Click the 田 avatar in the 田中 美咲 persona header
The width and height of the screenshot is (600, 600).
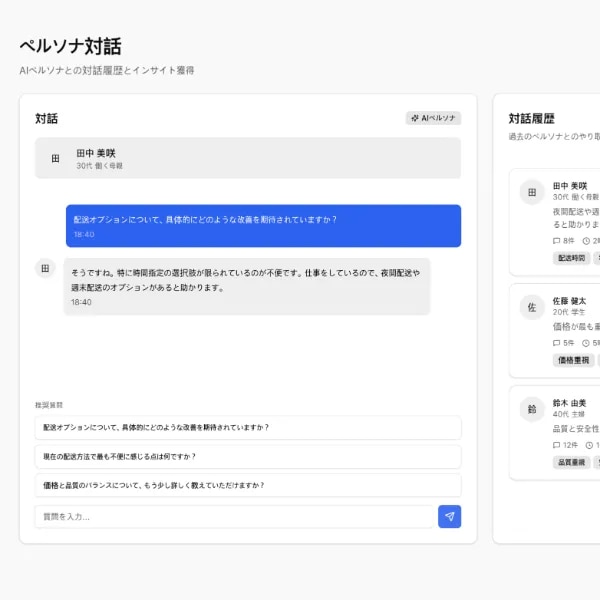click(55, 158)
